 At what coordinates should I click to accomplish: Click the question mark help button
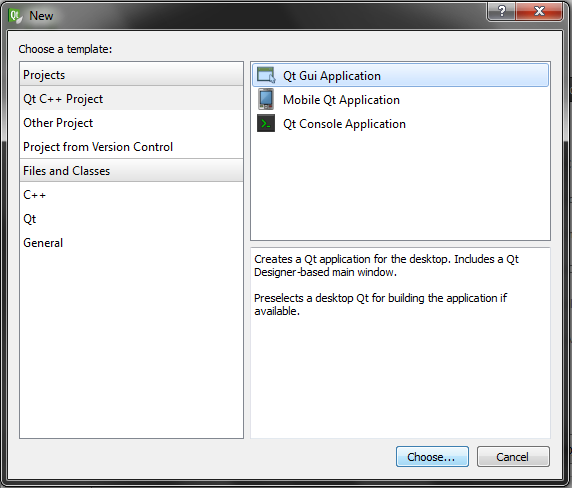pos(502,12)
